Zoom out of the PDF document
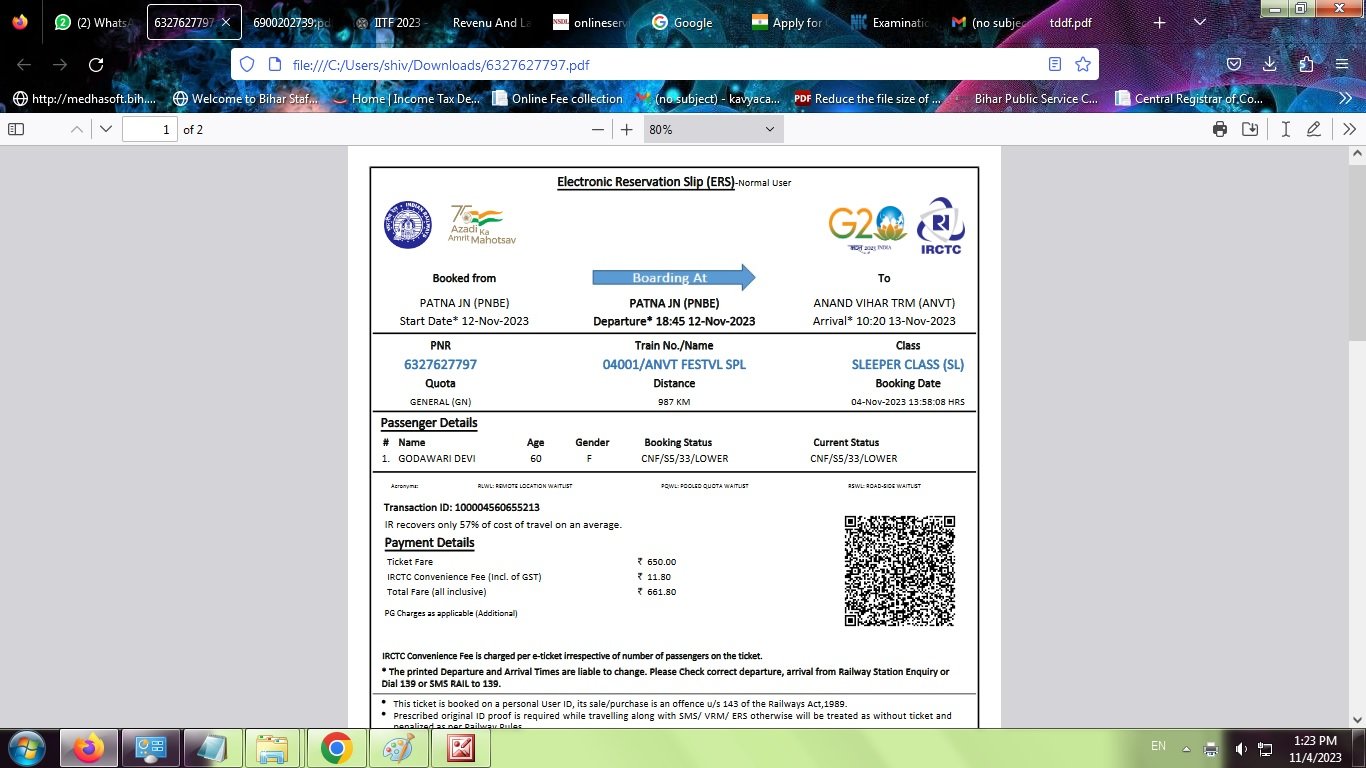 click(598, 129)
